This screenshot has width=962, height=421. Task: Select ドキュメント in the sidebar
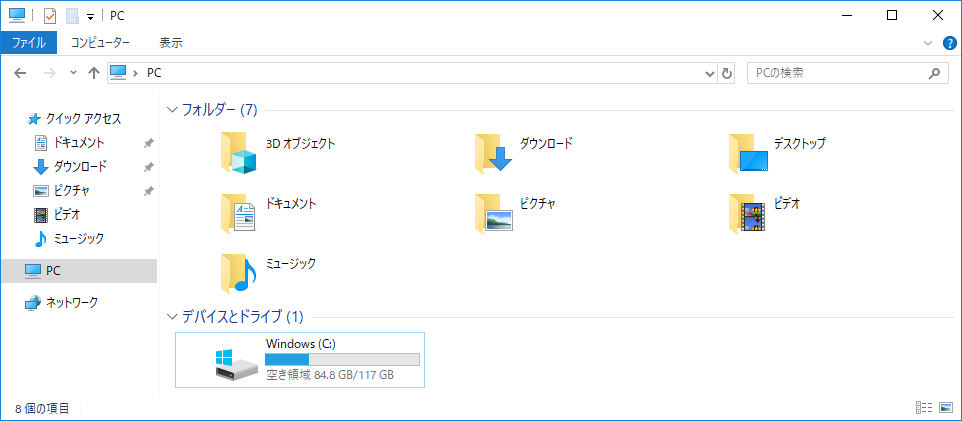(79, 142)
